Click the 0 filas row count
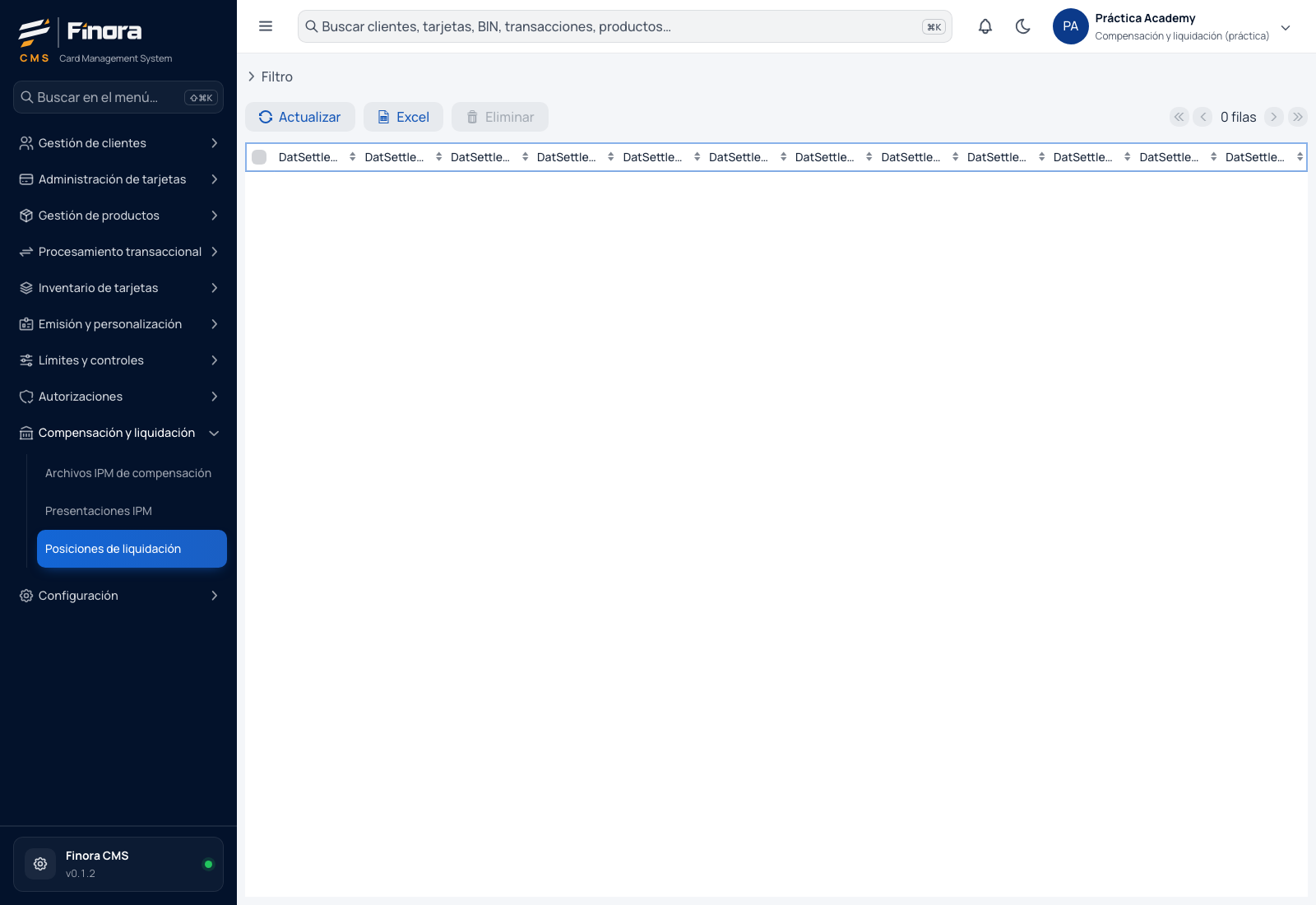 tap(1238, 117)
